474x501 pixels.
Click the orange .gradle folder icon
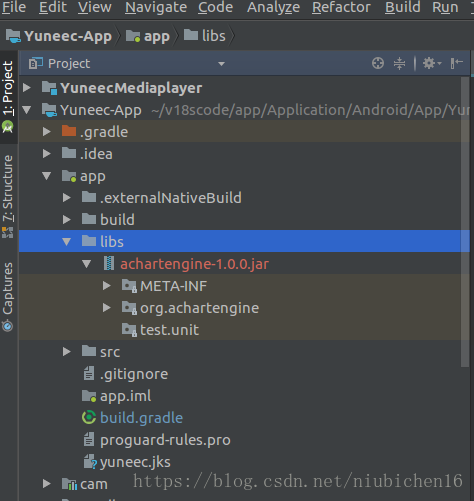pos(69,131)
